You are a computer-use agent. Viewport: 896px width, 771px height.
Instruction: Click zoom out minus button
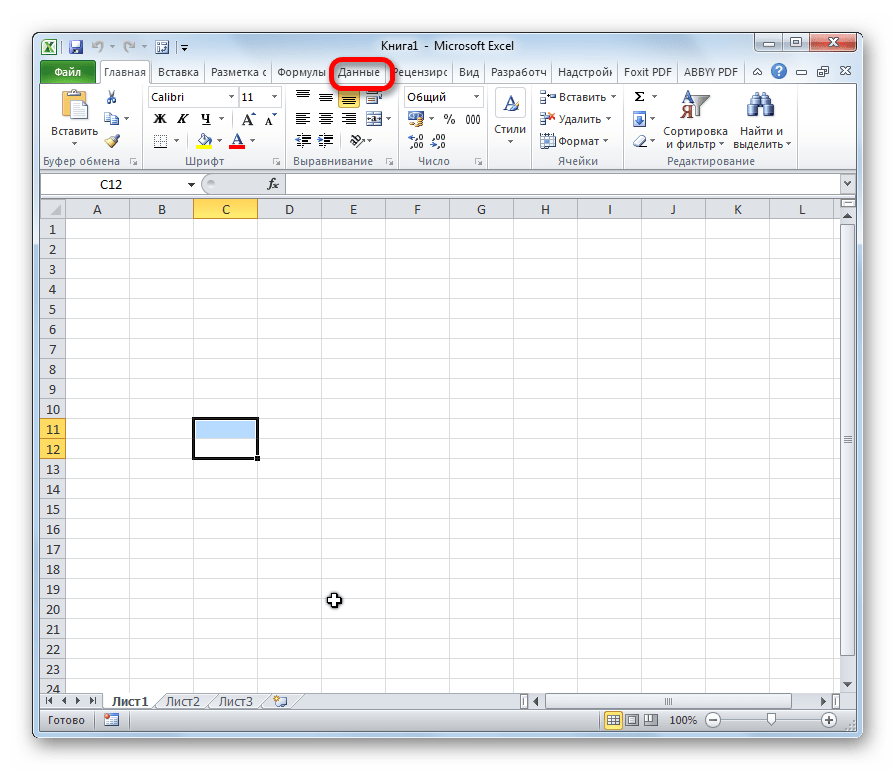pos(713,720)
